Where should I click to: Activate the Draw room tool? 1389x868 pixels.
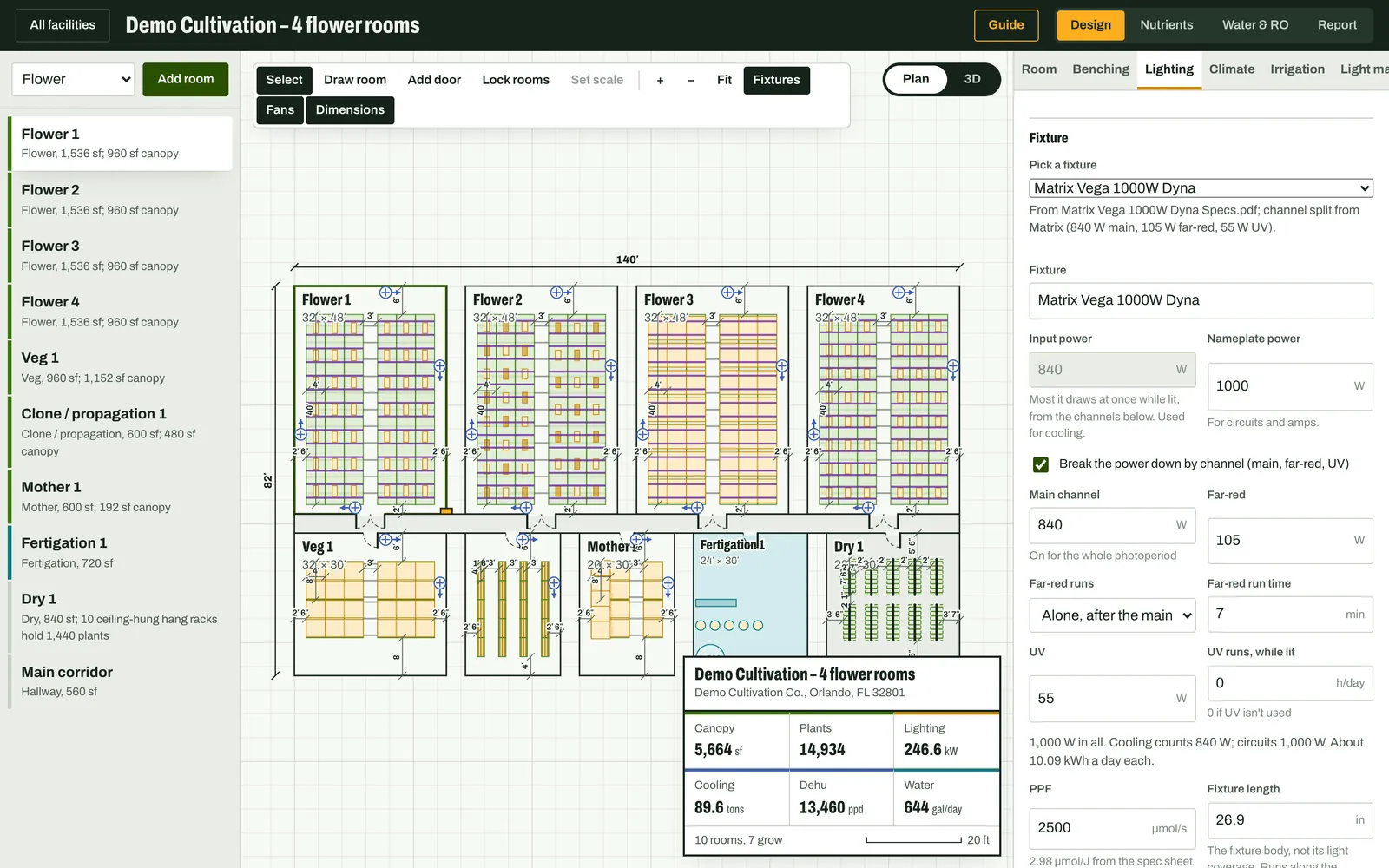click(355, 80)
